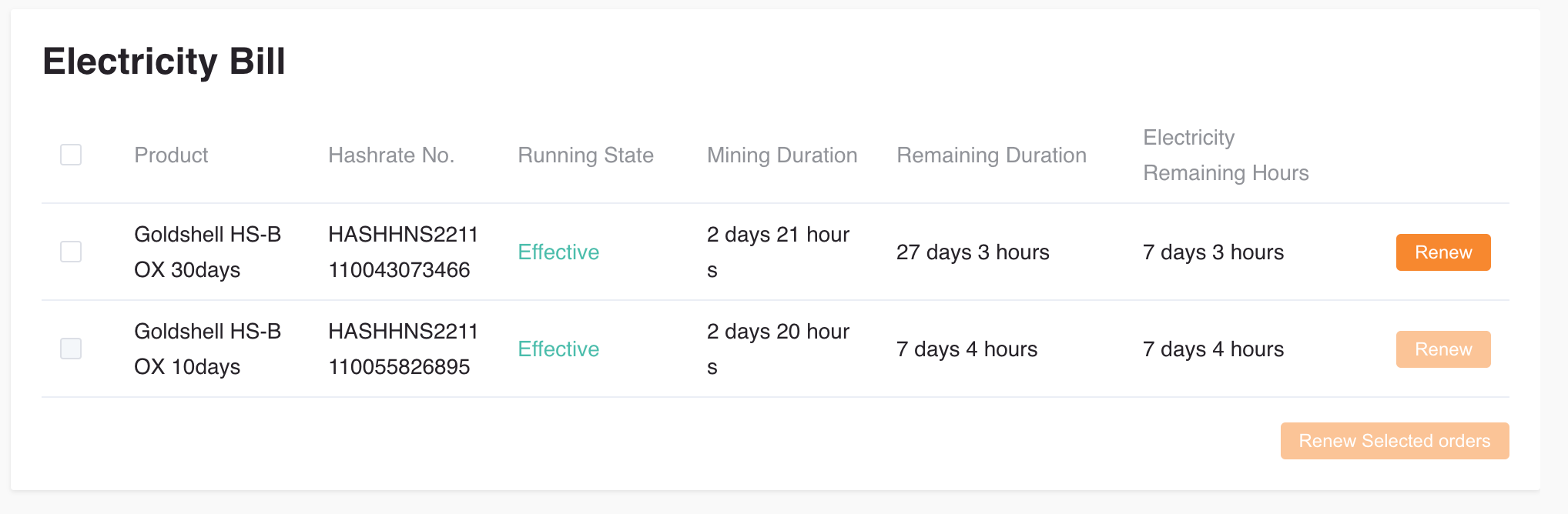Click the Electricity Bill heading

pyautogui.click(x=164, y=62)
